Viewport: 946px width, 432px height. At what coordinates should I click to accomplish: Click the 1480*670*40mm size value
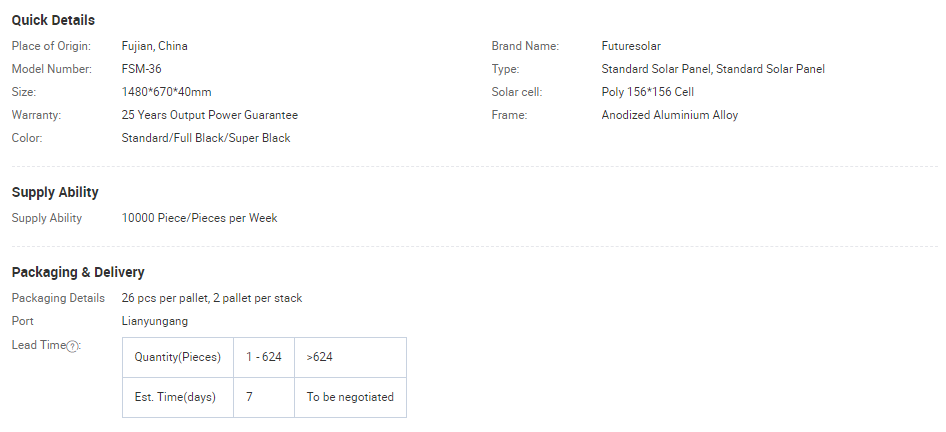pos(167,92)
